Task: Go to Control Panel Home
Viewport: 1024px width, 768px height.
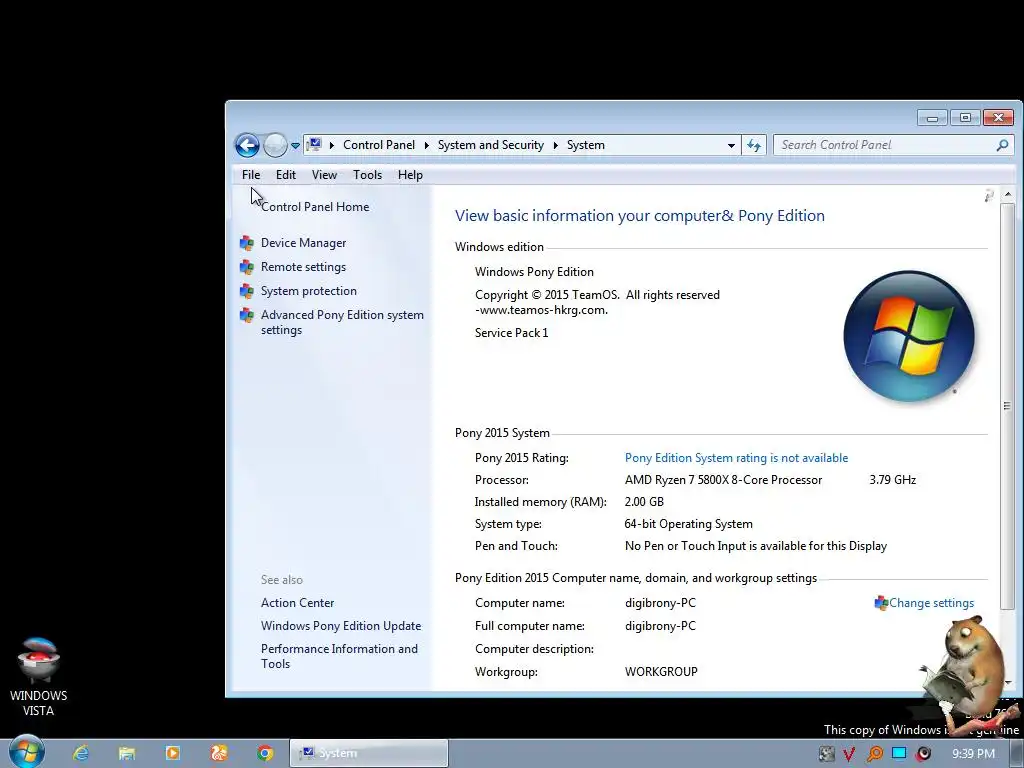Action: click(315, 207)
